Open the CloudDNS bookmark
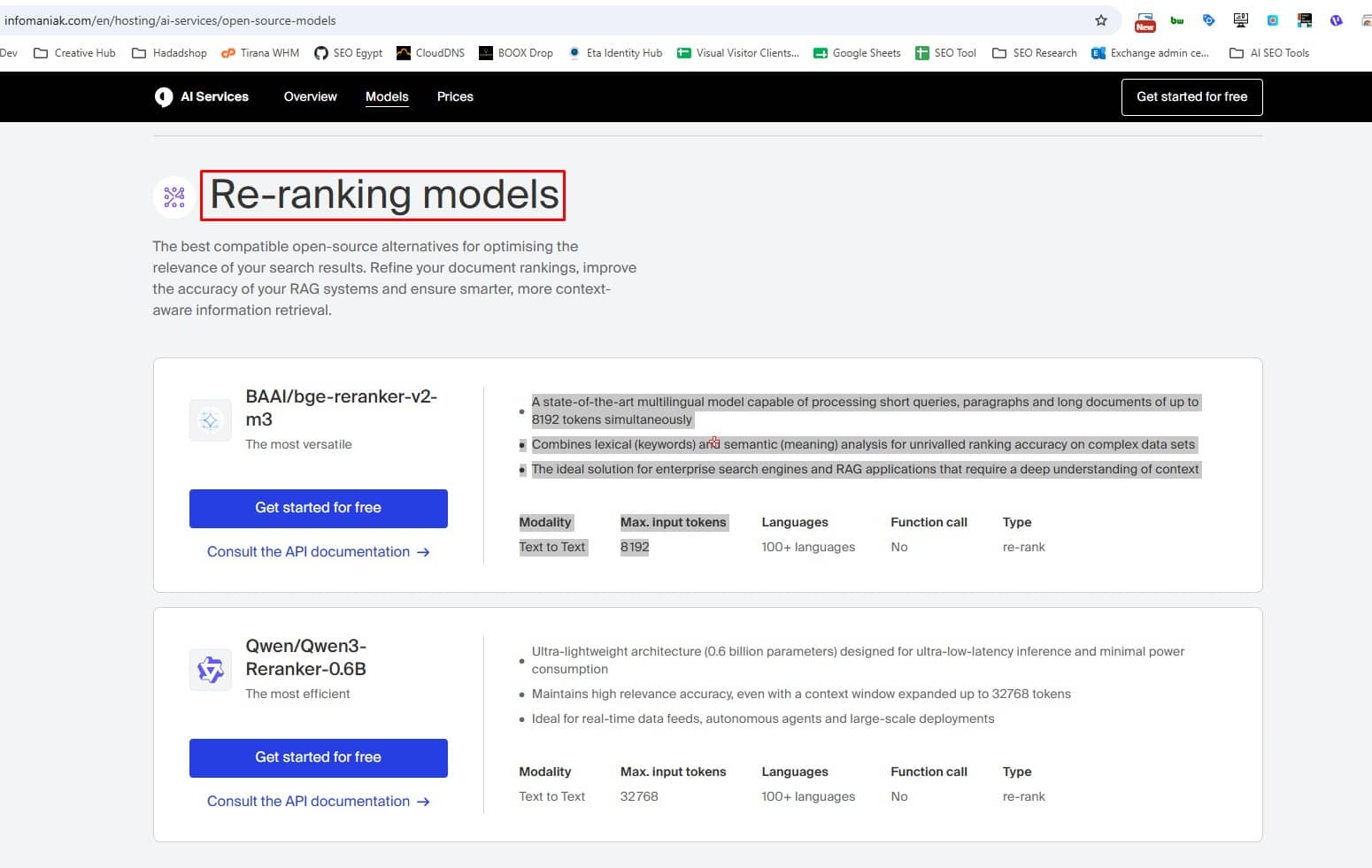This screenshot has height=868, width=1372. coord(430,53)
